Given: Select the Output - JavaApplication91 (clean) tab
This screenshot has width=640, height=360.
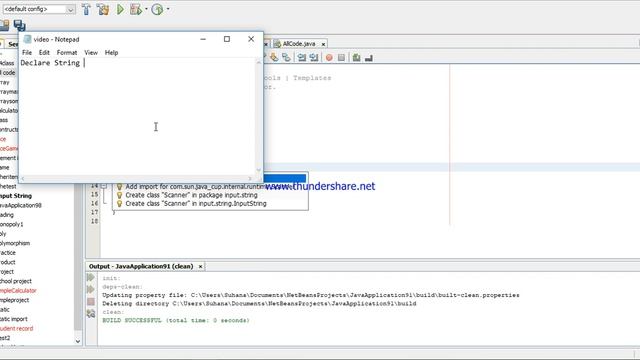Looking at the screenshot, I should (x=141, y=266).
